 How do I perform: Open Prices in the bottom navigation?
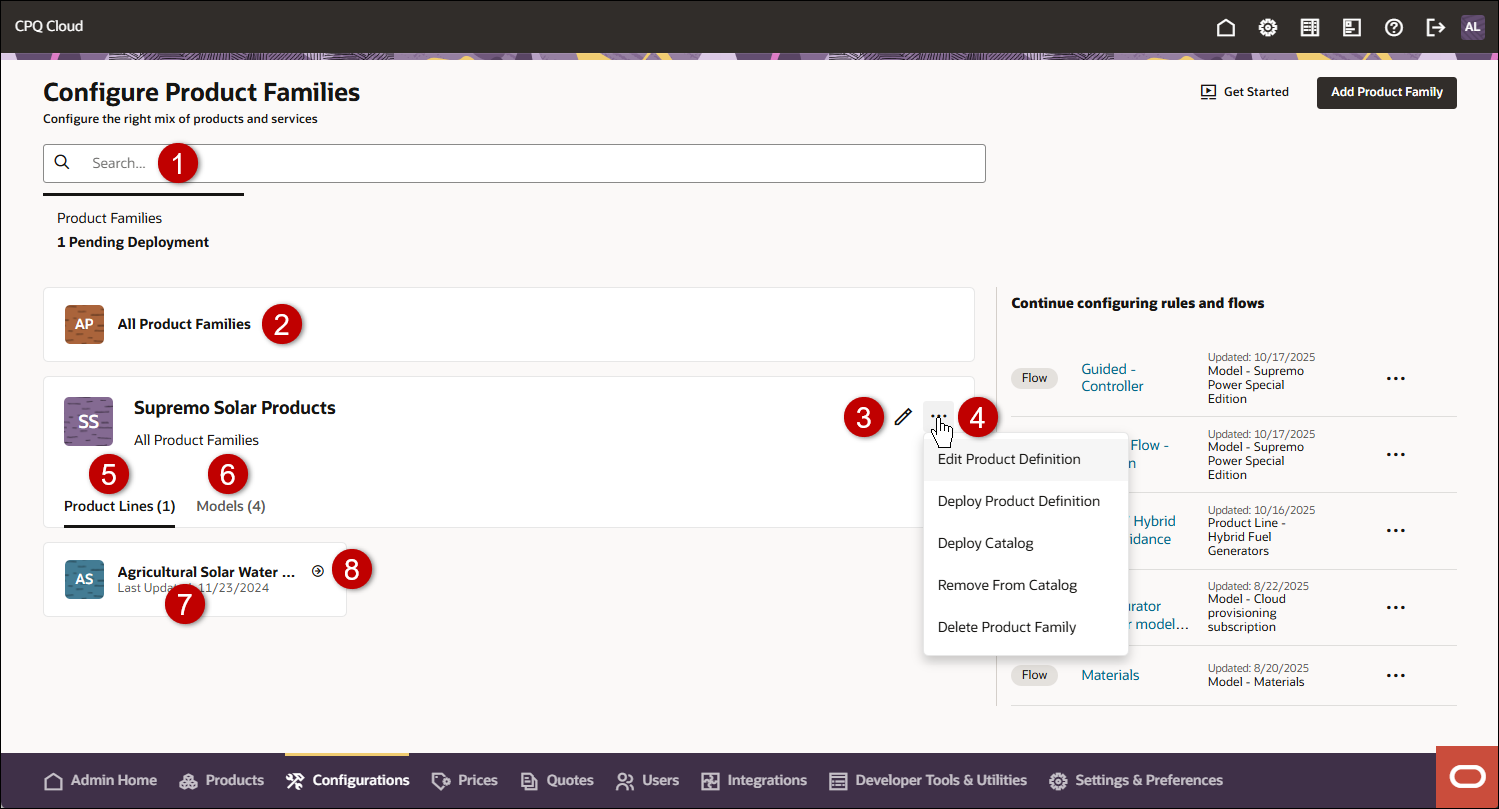coord(465,780)
